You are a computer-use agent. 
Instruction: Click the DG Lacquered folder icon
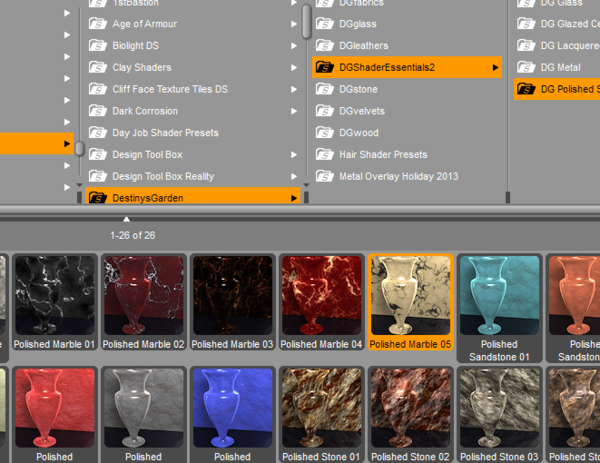(526, 46)
